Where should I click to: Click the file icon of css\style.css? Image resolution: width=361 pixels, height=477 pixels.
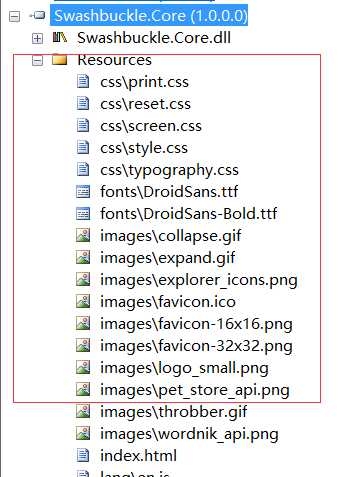click(83, 147)
